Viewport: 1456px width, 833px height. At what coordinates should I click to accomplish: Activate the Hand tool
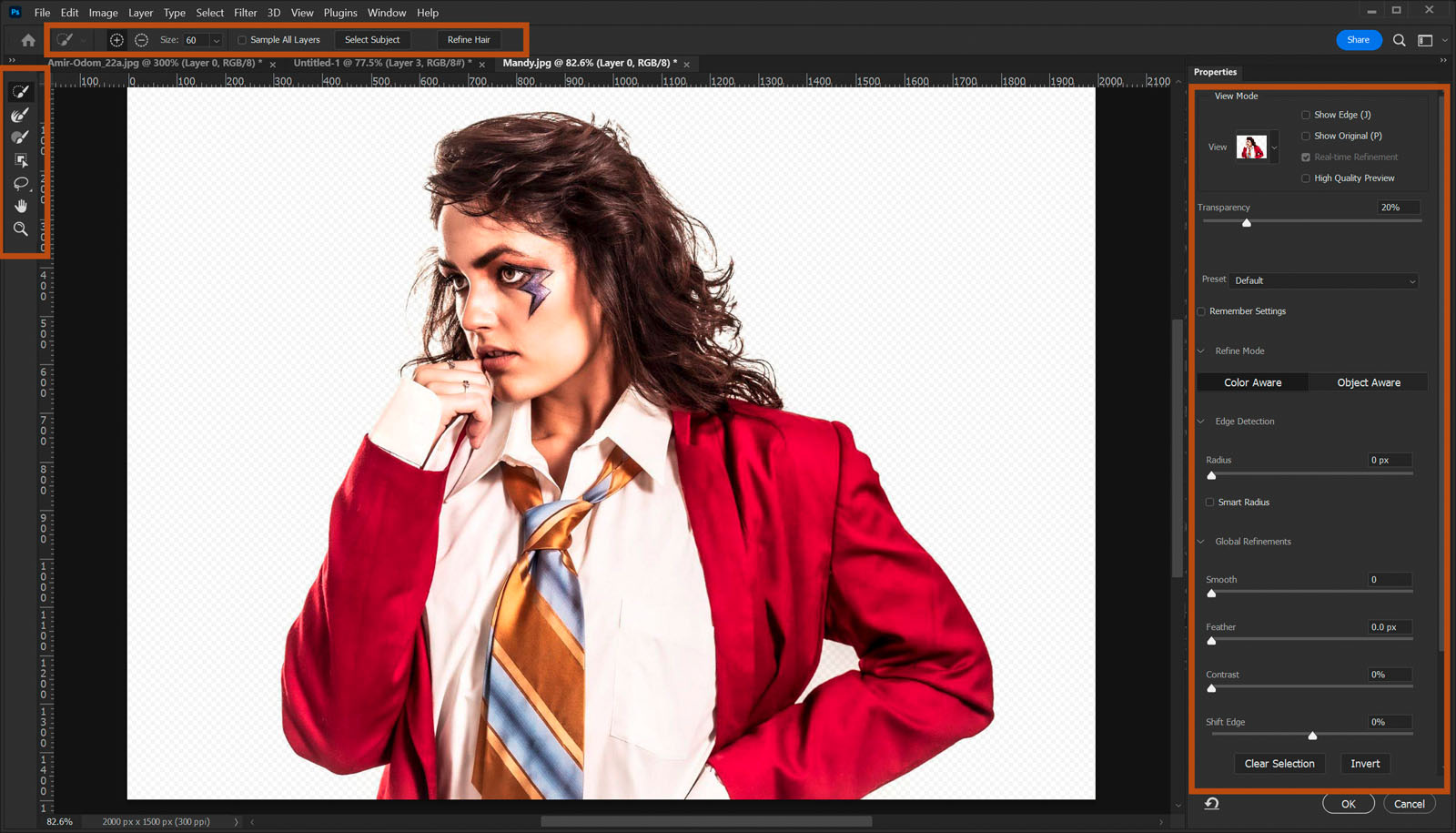[x=20, y=206]
